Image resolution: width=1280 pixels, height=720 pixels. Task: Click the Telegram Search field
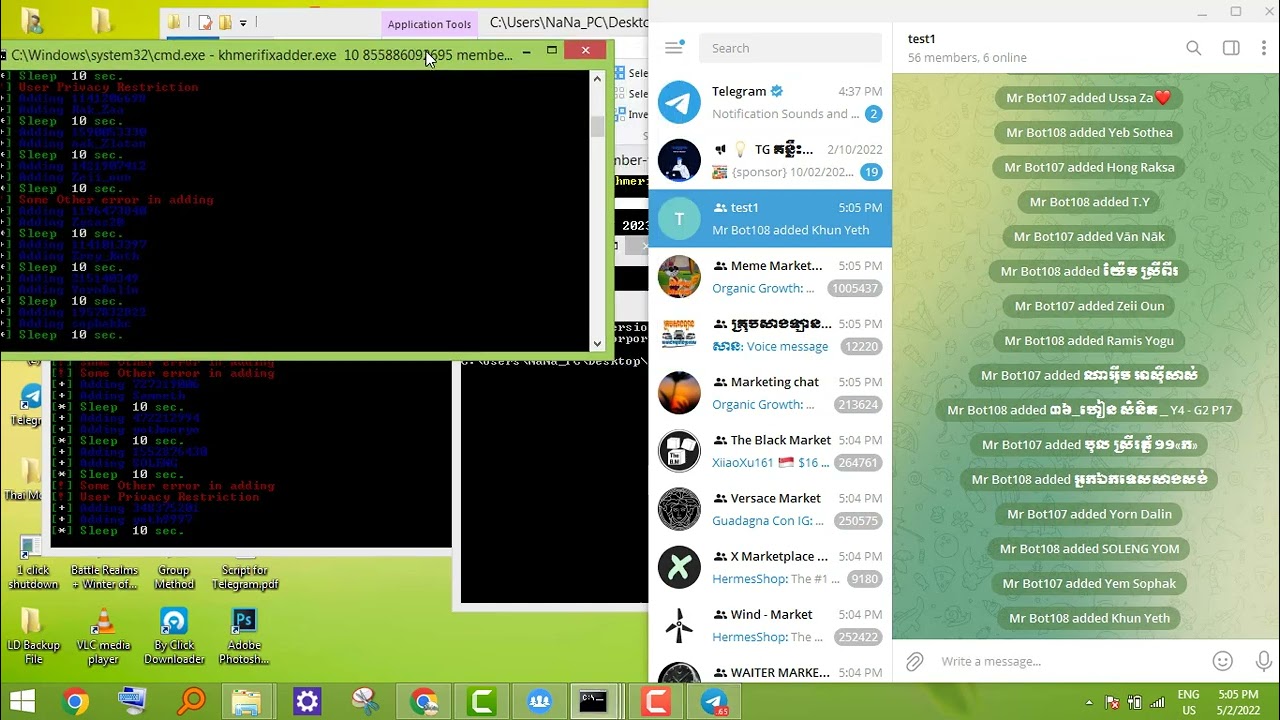(x=790, y=48)
